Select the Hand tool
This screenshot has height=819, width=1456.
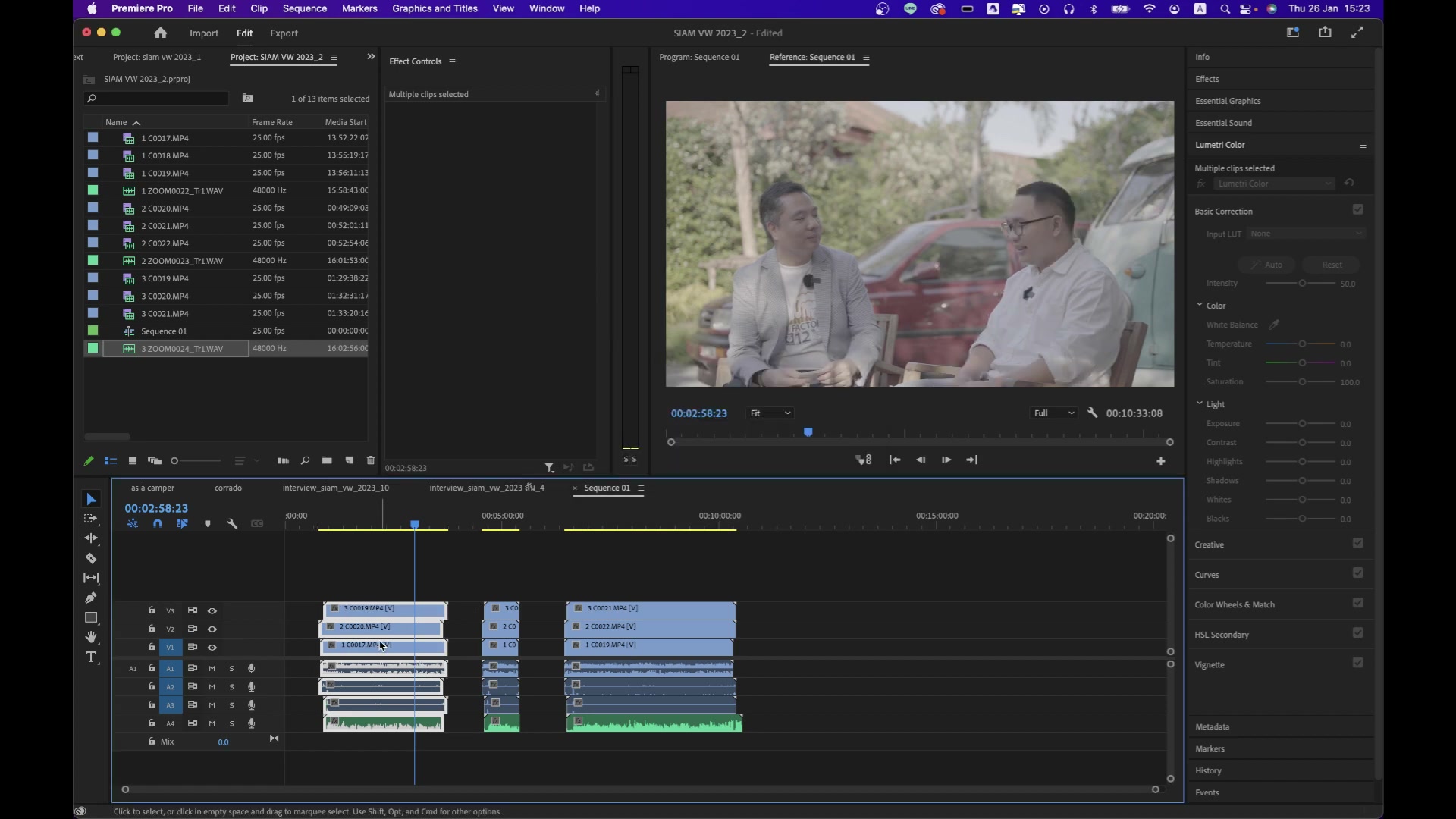[x=91, y=637]
